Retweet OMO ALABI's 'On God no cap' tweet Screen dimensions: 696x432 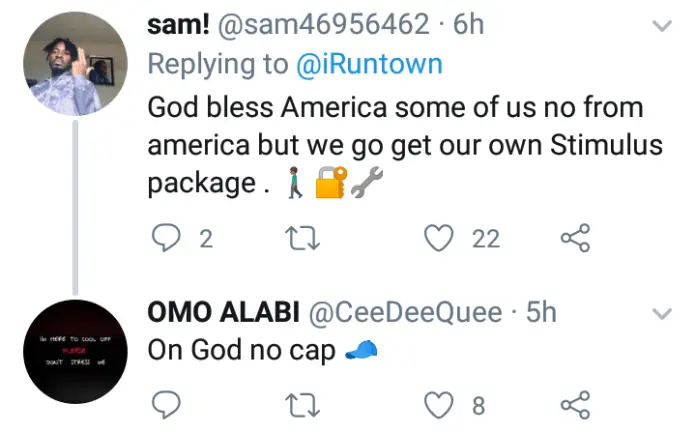(302, 405)
